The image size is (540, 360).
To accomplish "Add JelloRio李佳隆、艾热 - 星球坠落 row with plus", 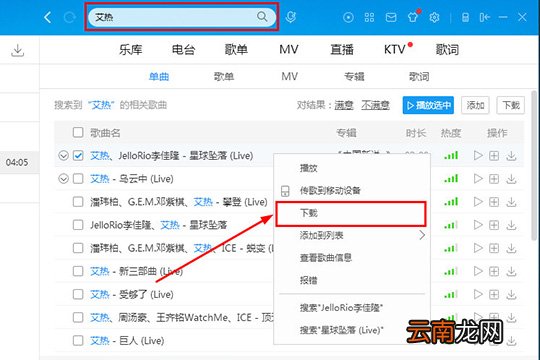I will (x=494, y=225).
